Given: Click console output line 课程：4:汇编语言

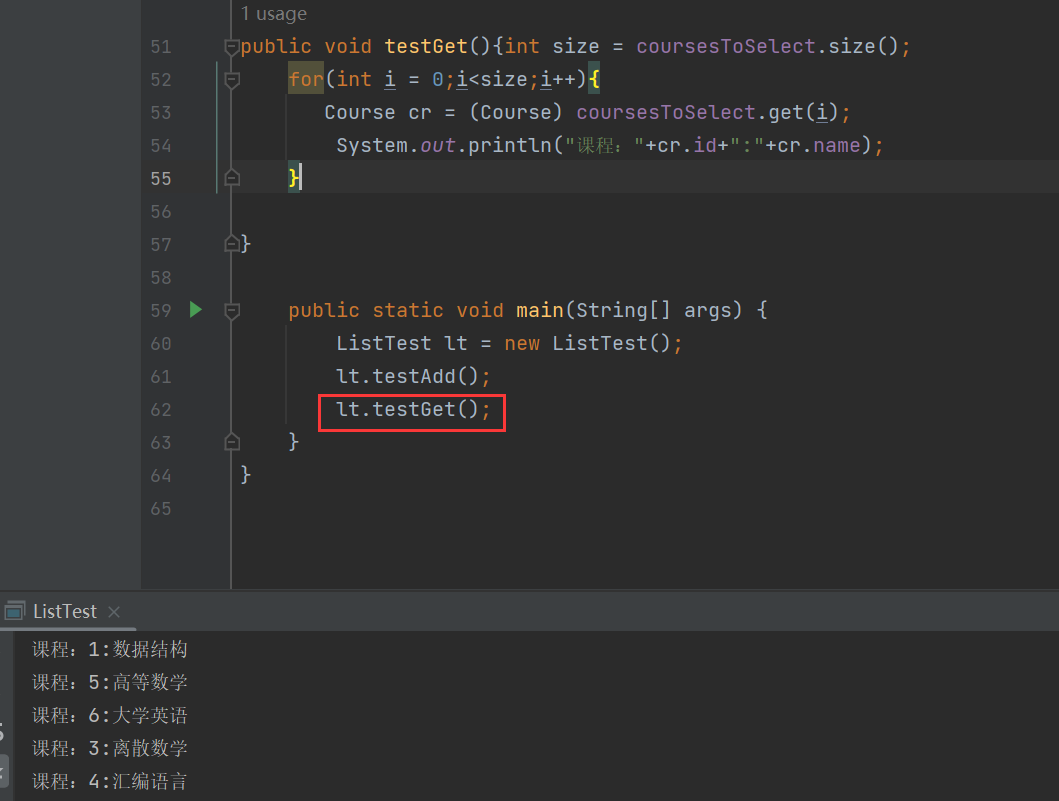Looking at the screenshot, I should click(x=110, y=781).
